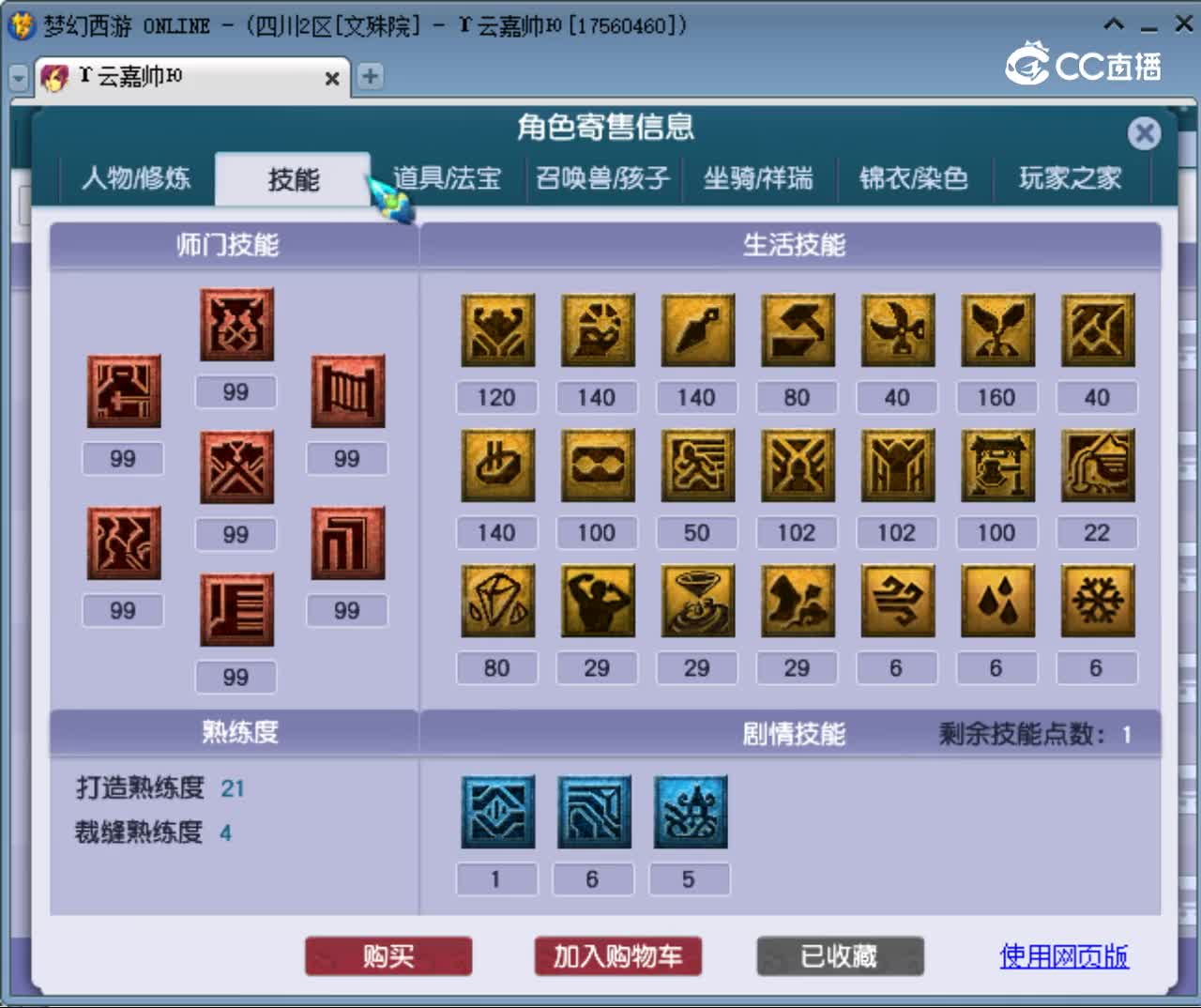Image resolution: width=1201 pixels, height=1008 pixels.
Task: Close the 角色寄售信息 dialog
Action: coord(1144,133)
